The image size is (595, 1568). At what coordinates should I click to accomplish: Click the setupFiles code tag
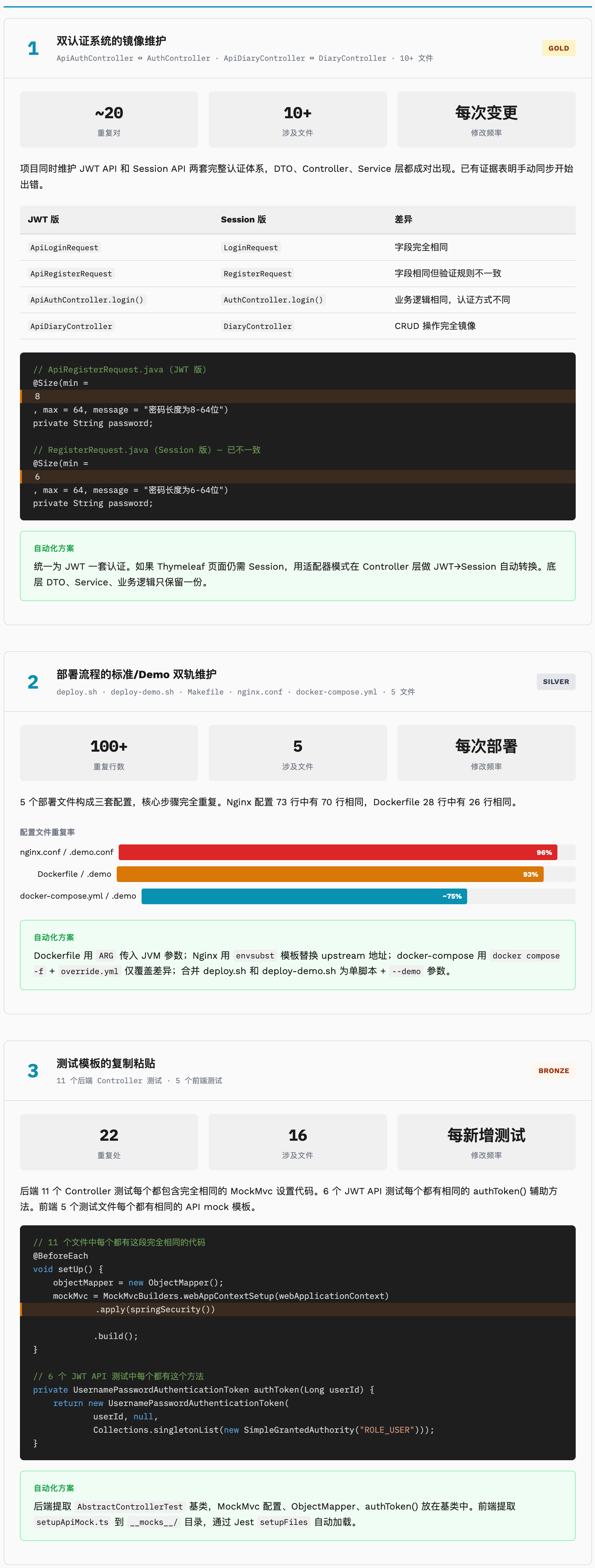[284, 1522]
